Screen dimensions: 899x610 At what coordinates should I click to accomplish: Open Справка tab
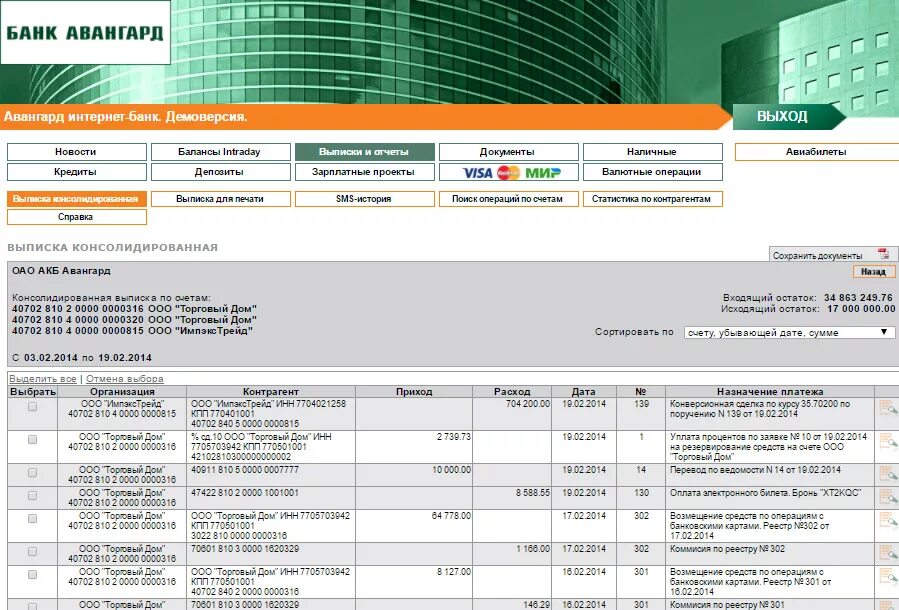click(x=77, y=217)
